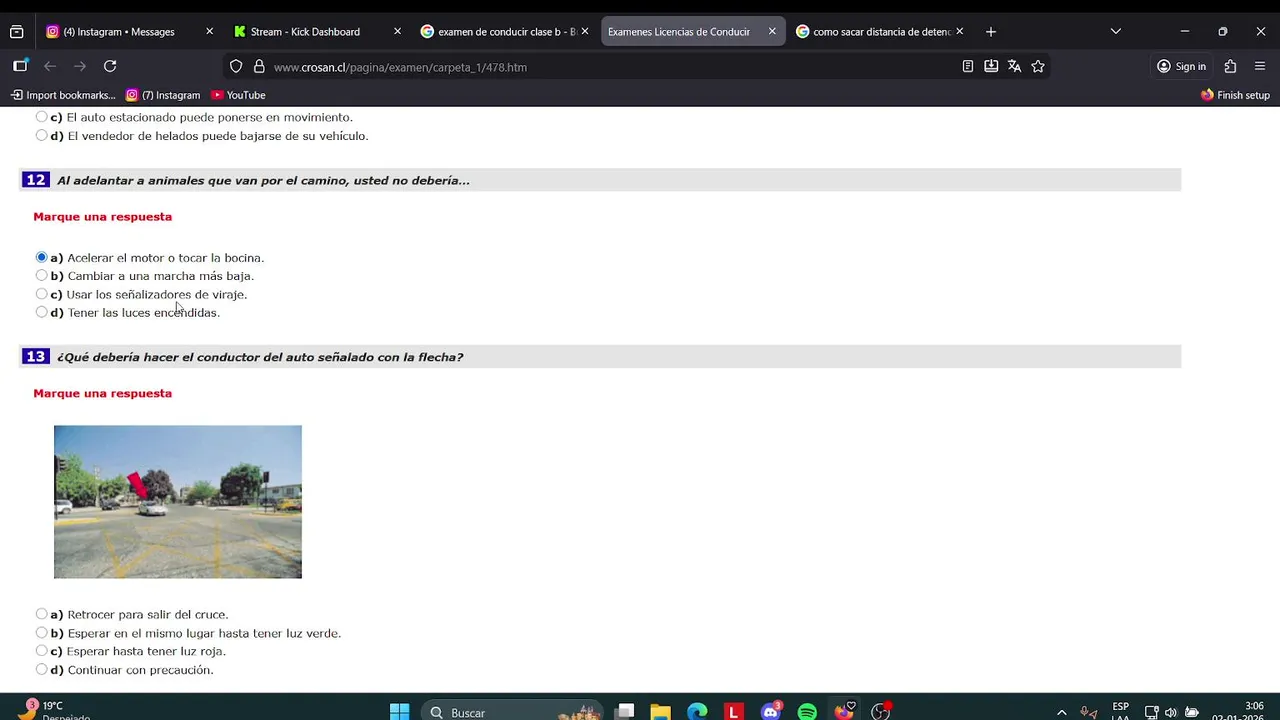The width and height of the screenshot is (1280, 720).
Task: Open Firefox from the taskbar
Action: (x=844, y=712)
